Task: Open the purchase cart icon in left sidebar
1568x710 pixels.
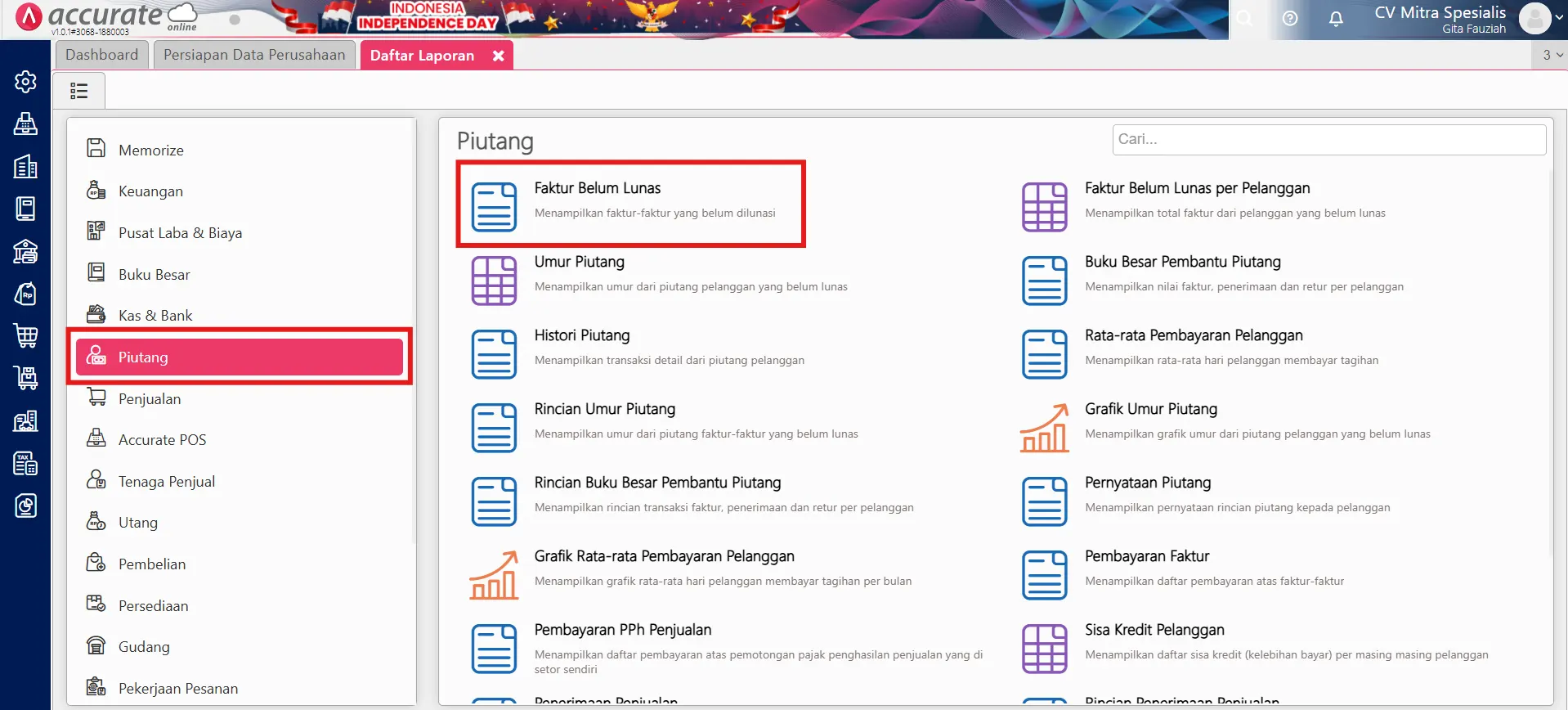Action: (x=25, y=378)
